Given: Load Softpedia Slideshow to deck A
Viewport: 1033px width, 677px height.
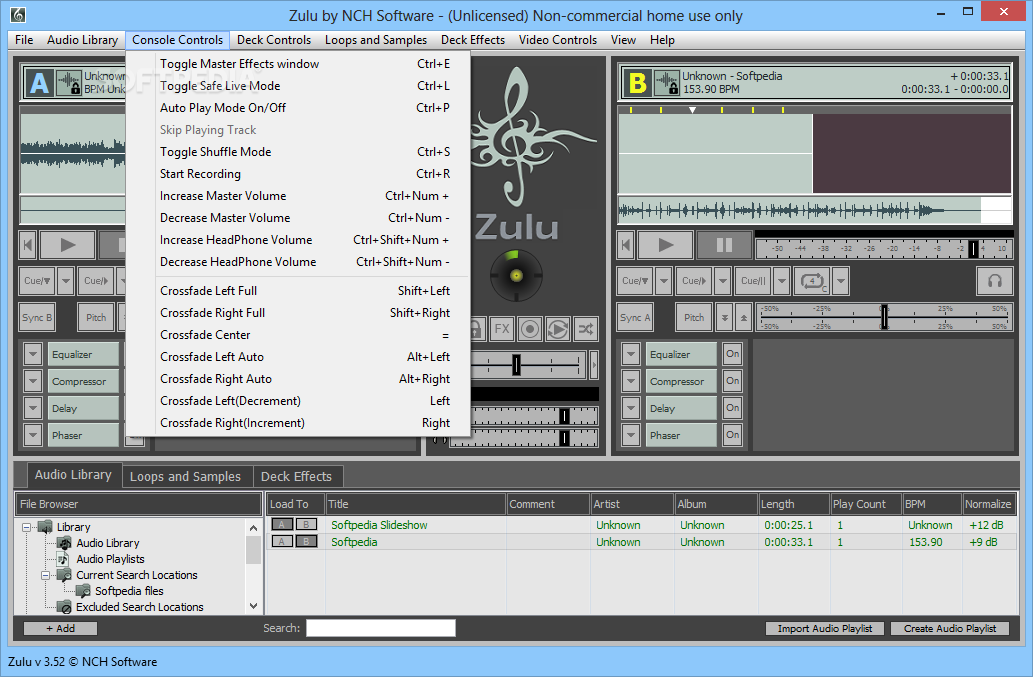Looking at the screenshot, I should pos(282,524).
